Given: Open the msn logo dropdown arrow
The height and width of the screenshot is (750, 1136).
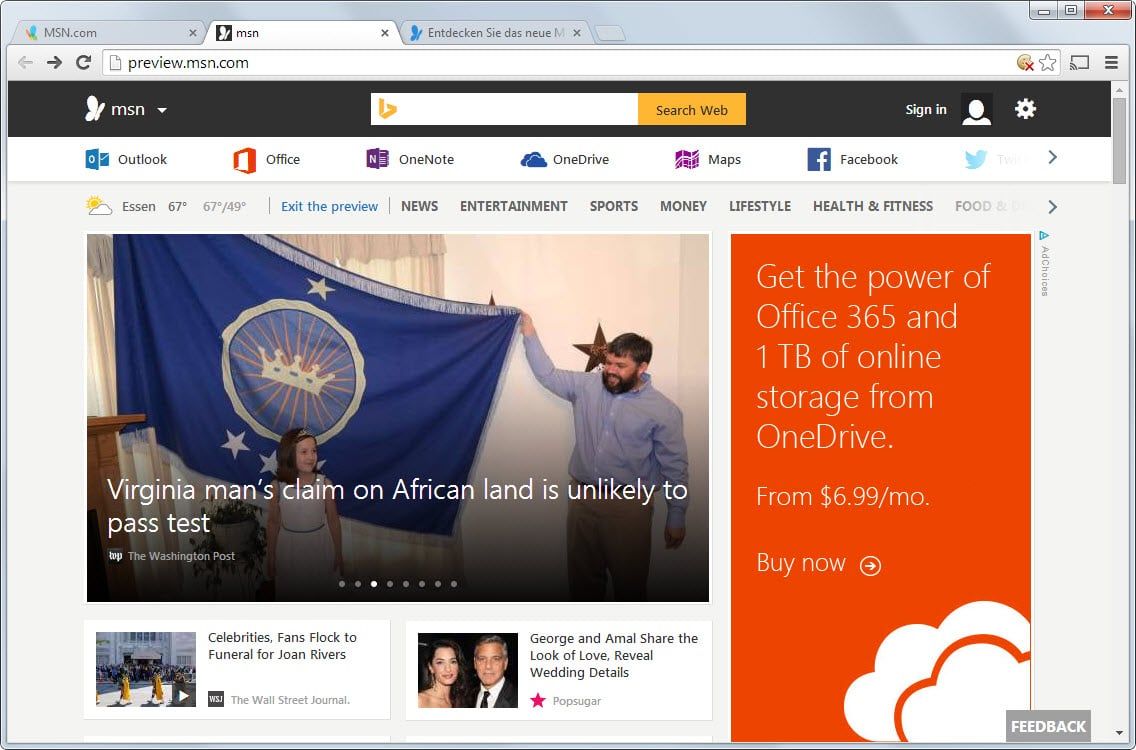Looking at the screenshot, I should [161, 110].
